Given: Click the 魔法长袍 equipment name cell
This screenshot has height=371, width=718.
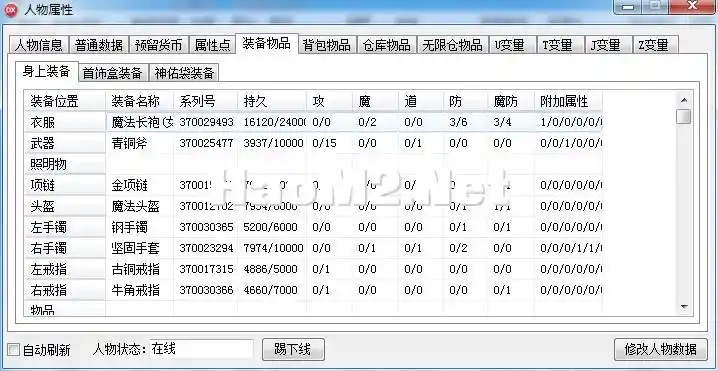Looking at the screenshot, I should click(140, 122).
